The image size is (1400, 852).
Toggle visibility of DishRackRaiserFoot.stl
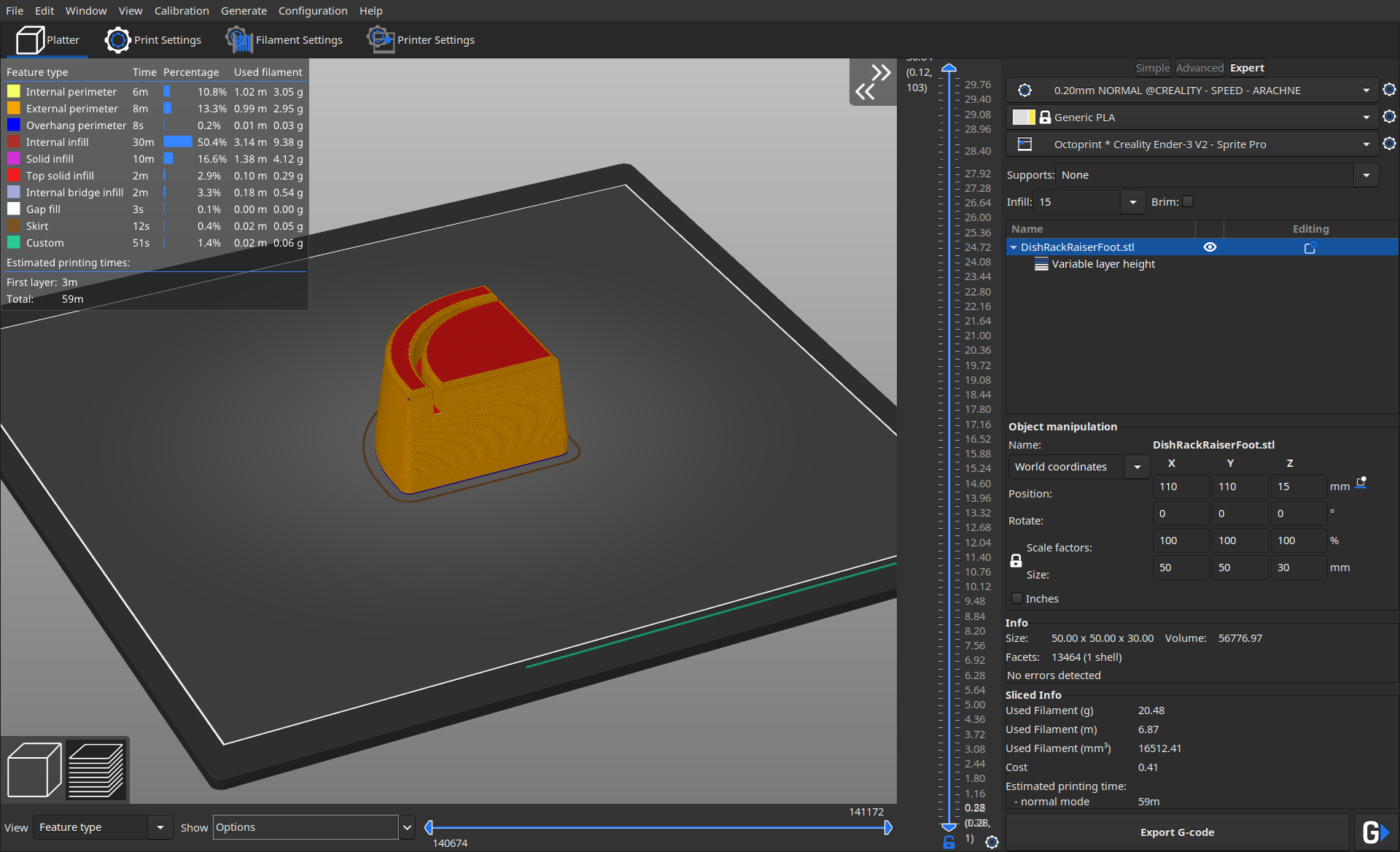(1210, 247)
